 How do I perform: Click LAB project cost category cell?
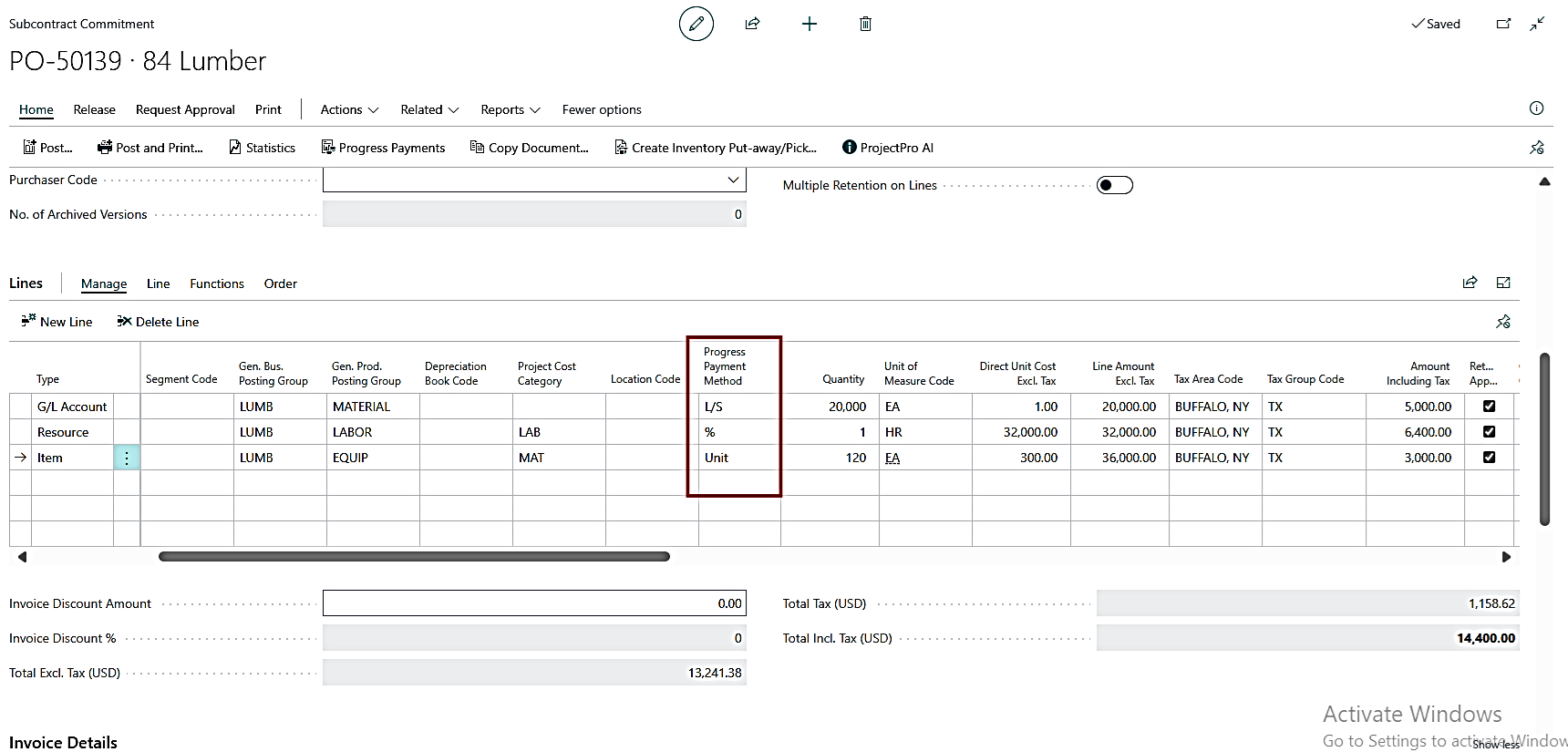click(559, 432)
